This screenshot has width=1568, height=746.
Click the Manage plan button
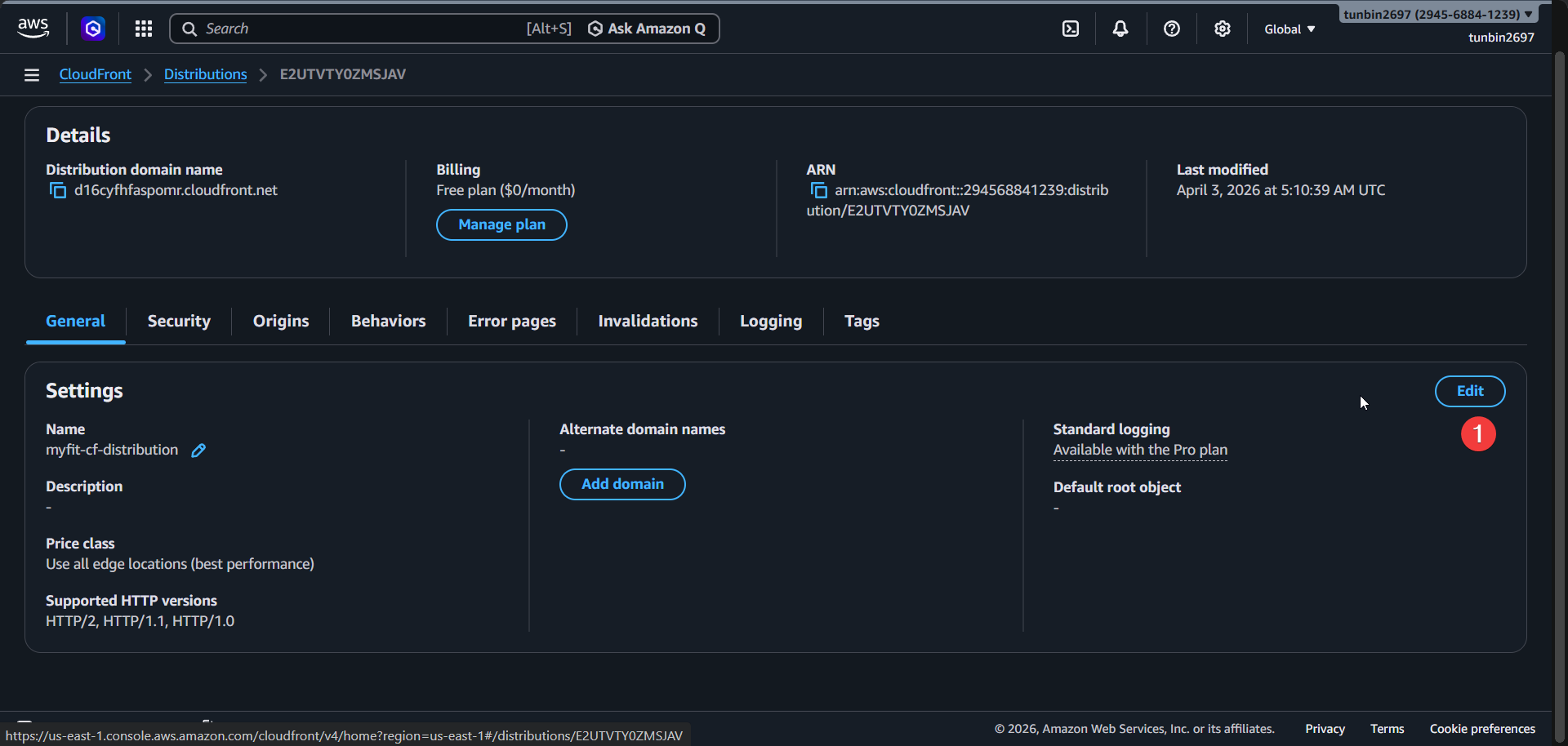[501, 224]
